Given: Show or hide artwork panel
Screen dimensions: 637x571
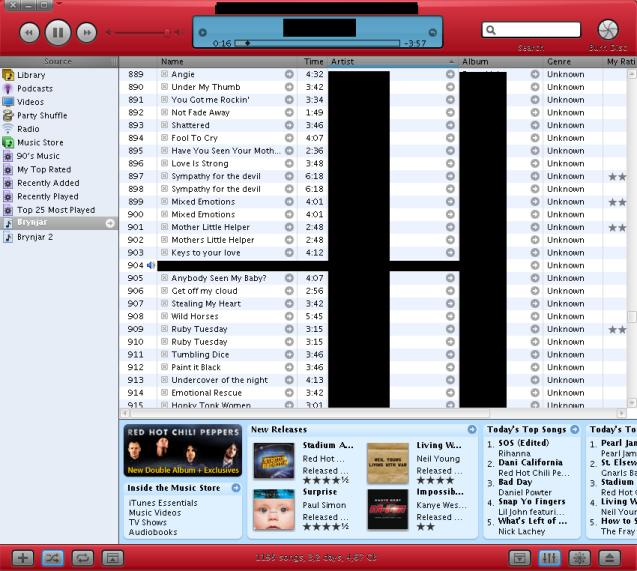Looking at the screenshot, I should pos(113,558).
